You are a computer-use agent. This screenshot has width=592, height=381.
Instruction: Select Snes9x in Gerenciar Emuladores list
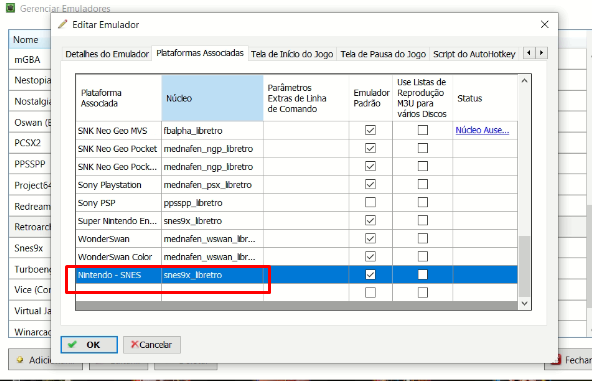point(30,248)
